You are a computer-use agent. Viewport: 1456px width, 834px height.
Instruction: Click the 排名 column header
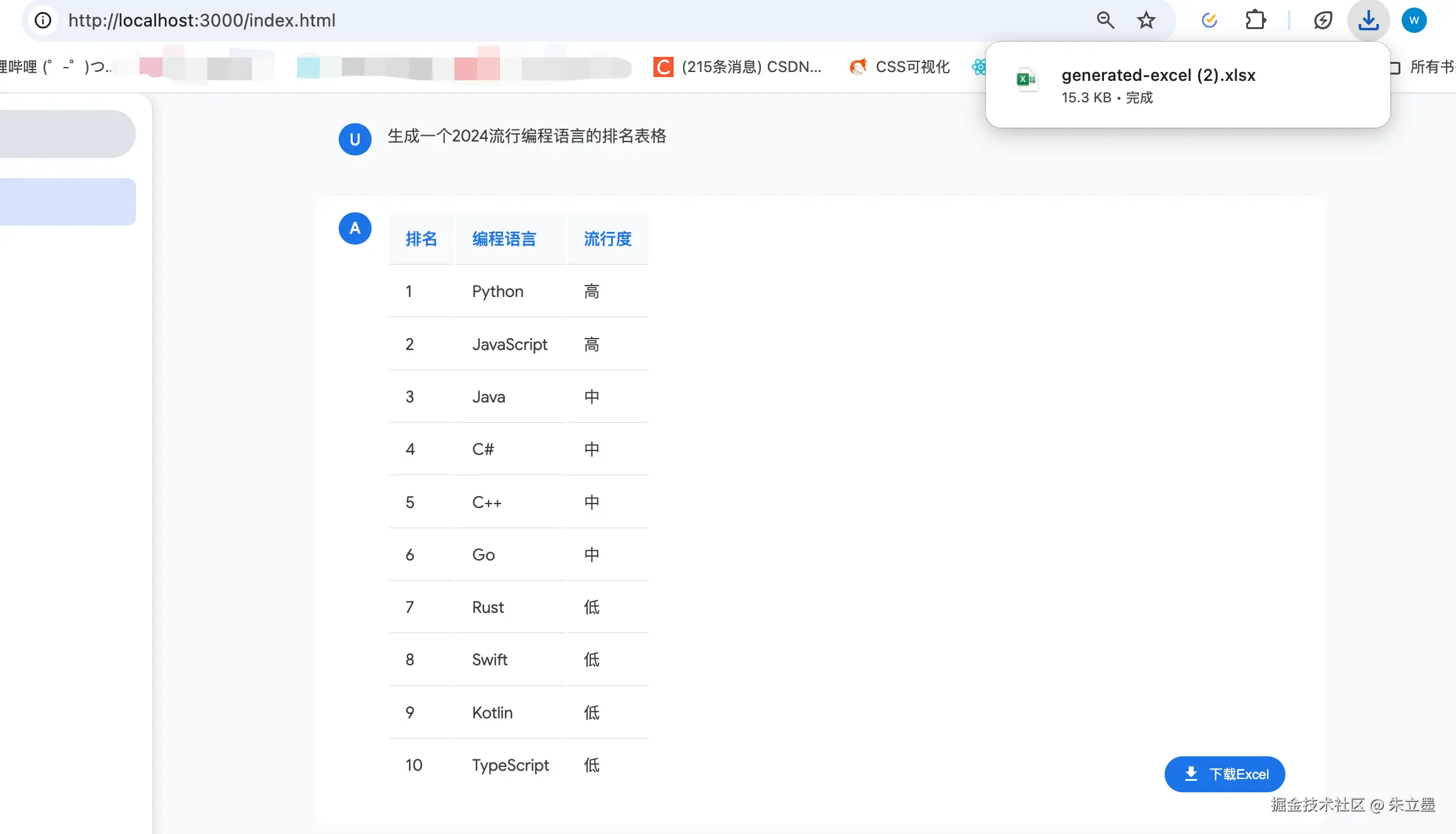pos(421,239)
